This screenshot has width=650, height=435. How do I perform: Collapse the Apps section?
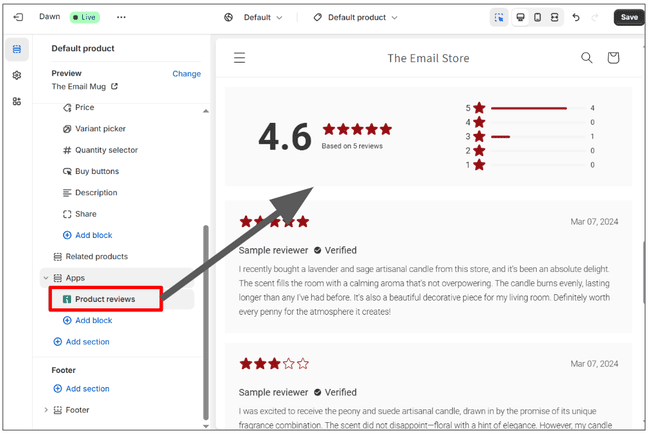(x=45, y=277)
